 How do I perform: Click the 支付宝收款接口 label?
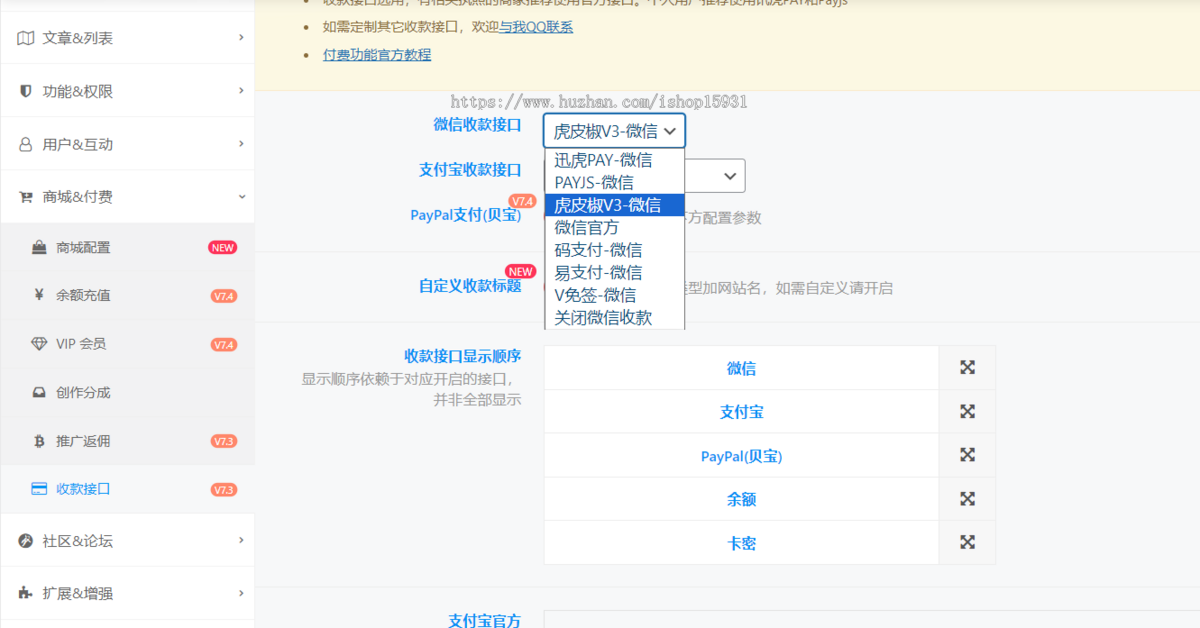(470, 169)
